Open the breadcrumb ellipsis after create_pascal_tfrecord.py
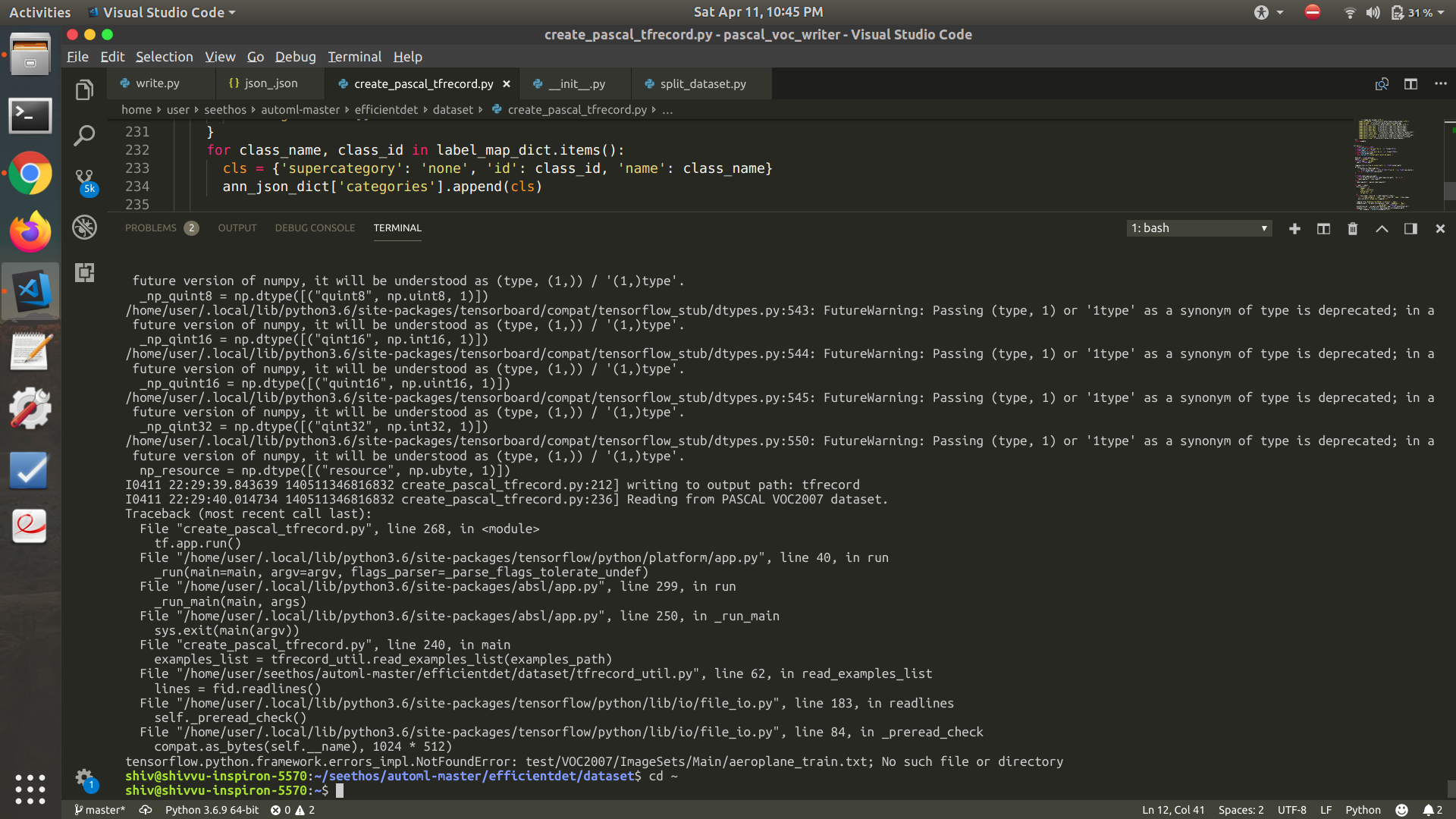 (x=667, y=110)
